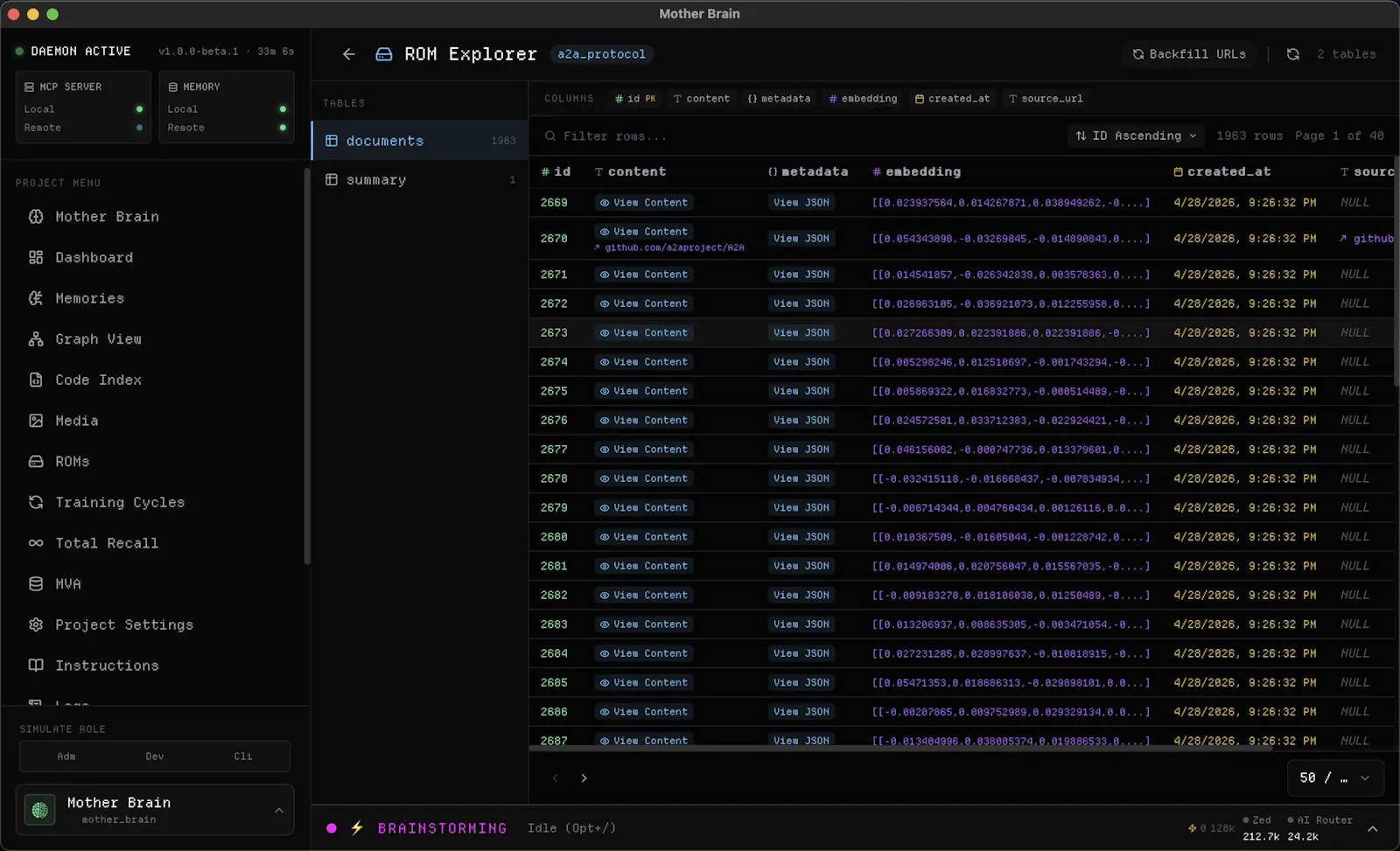Screen dimensions: 1400x851
Task: Open the Graph View sidebar icon
Action: [36, 339]
